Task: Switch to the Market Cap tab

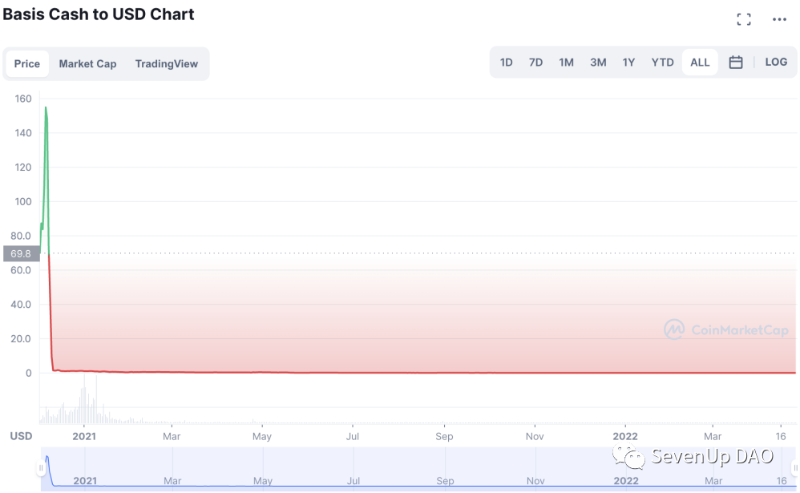Action: pyautogui.click(x=87, y=64)
